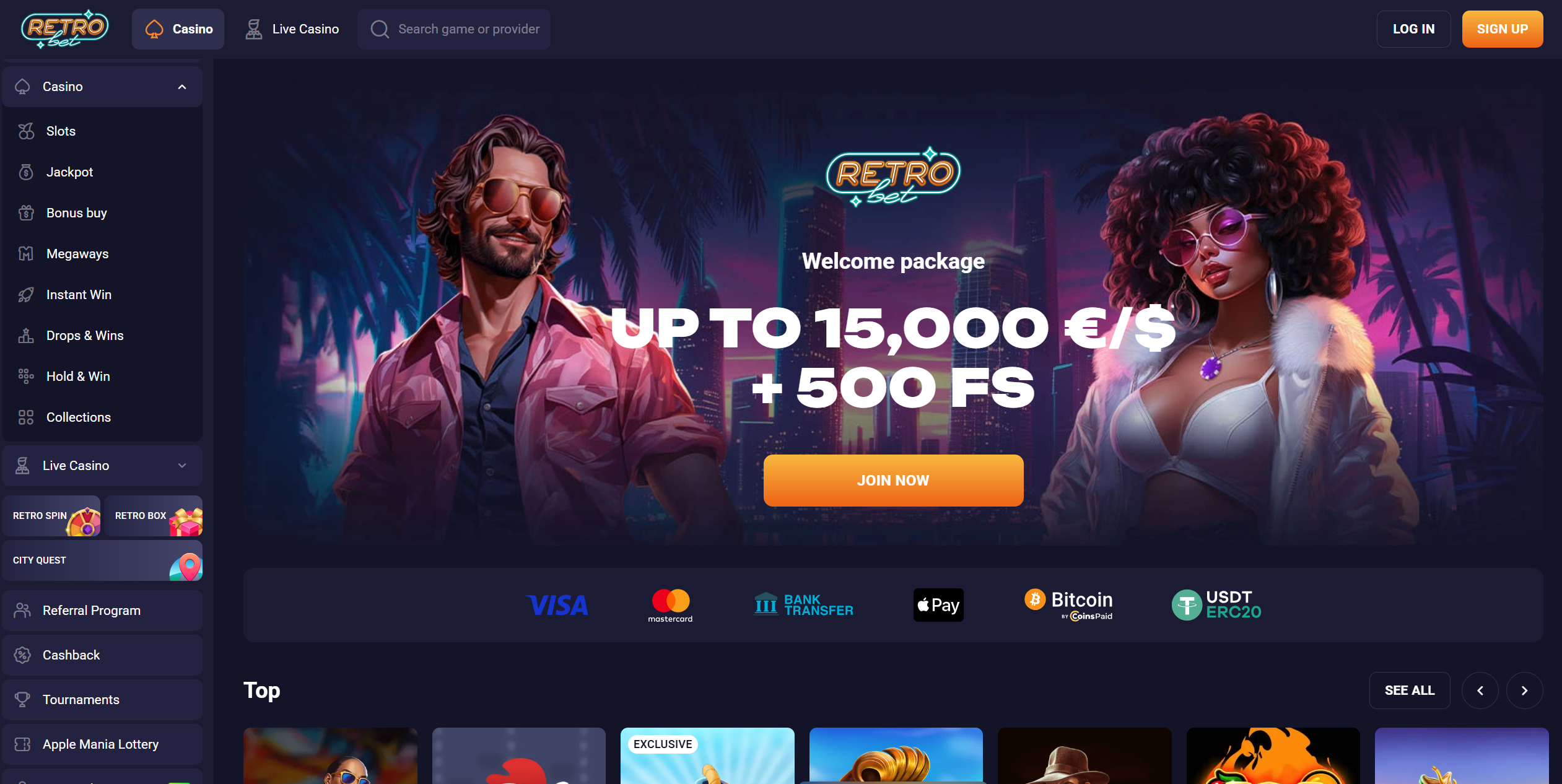
Task: Show previous Top games with left arrow
Action: [x=1480, y=690]
